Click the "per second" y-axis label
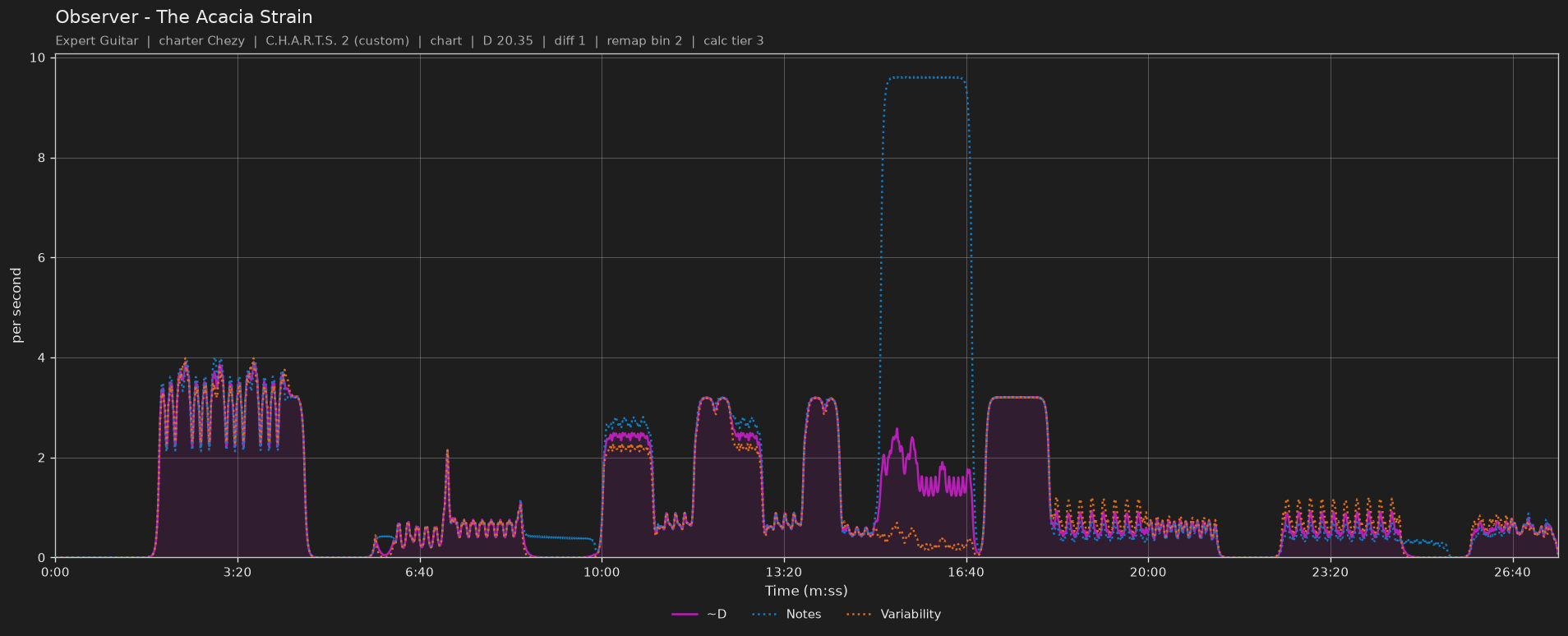 pos(16,306)
